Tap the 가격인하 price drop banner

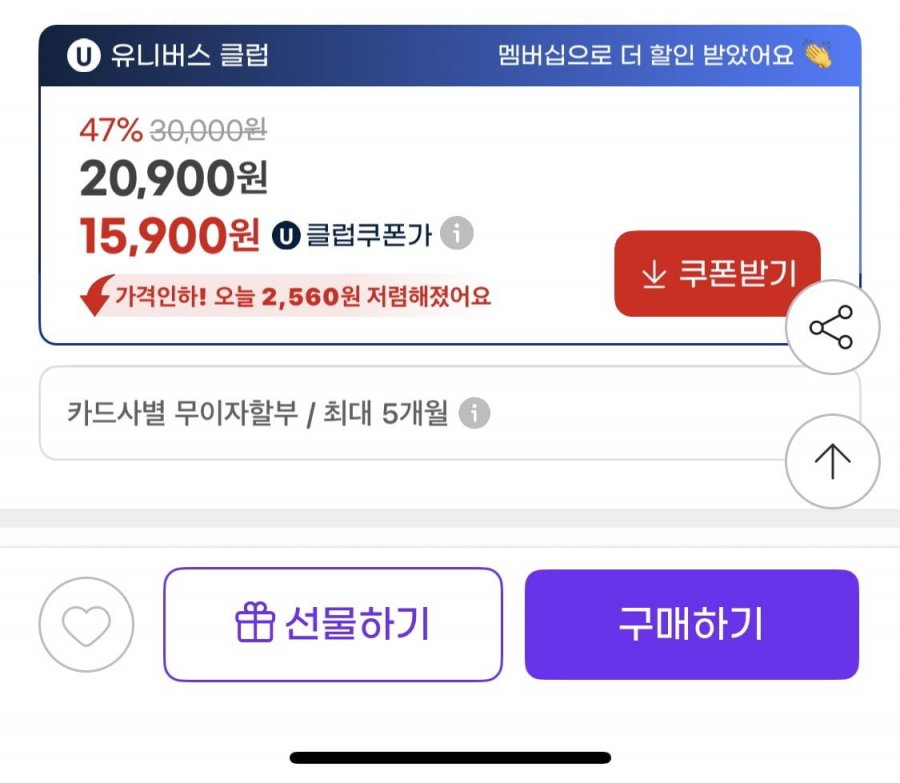click(286, 296)
